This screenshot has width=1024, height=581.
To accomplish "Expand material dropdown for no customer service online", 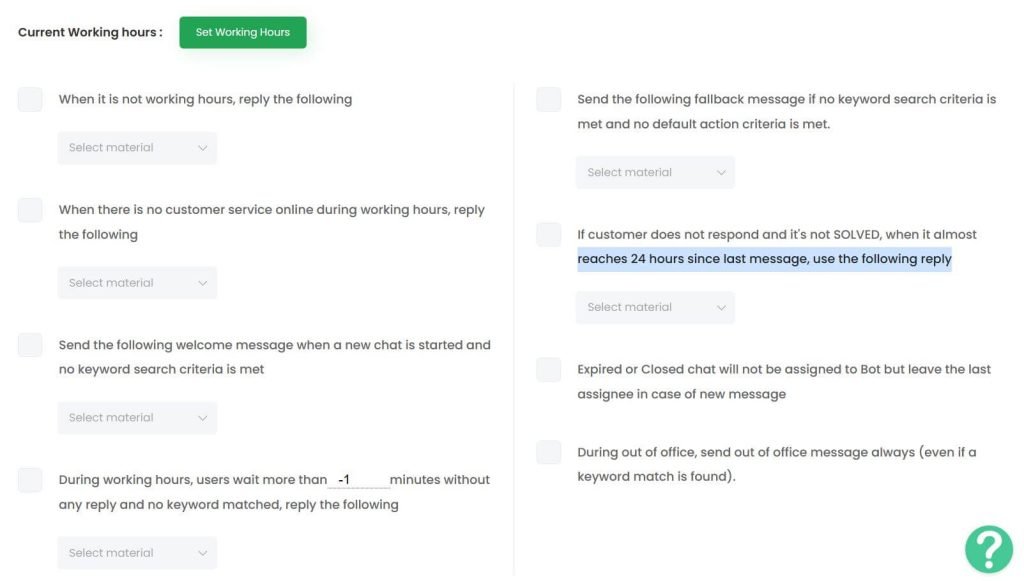I will (137, 283).
